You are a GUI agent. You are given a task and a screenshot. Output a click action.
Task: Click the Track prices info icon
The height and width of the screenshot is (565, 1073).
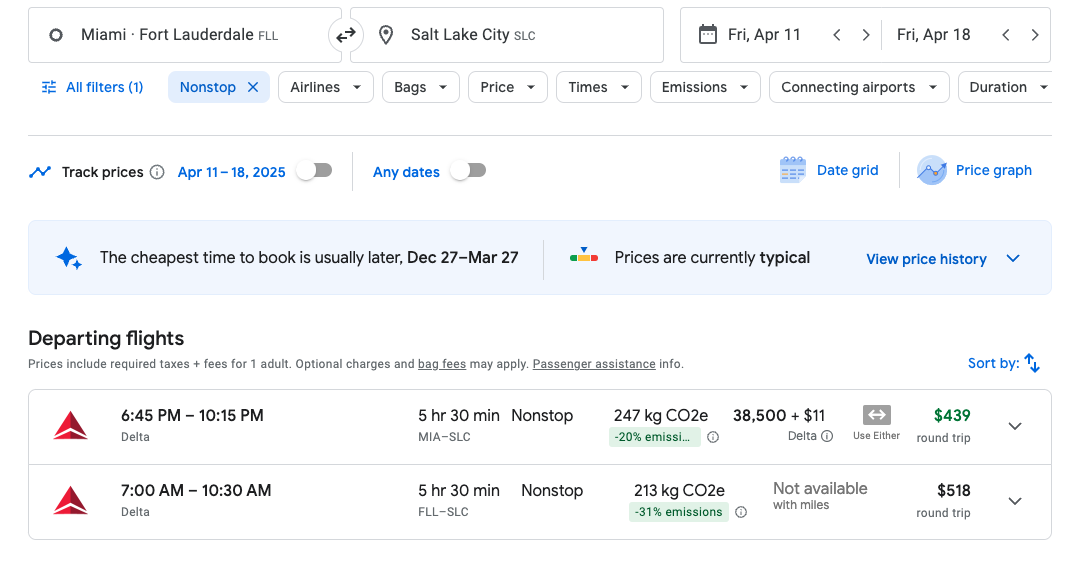(157, 172)
